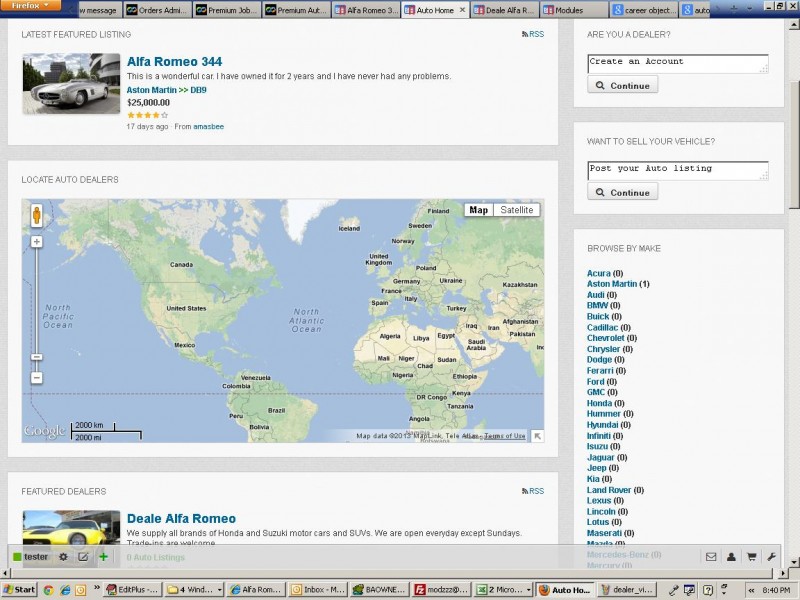Open the amasbee user profile link

(x=208, y=127)
